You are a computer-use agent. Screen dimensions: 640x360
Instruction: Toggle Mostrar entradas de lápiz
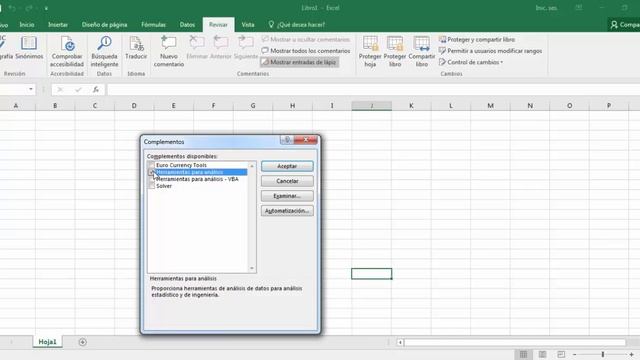(299, 62)
